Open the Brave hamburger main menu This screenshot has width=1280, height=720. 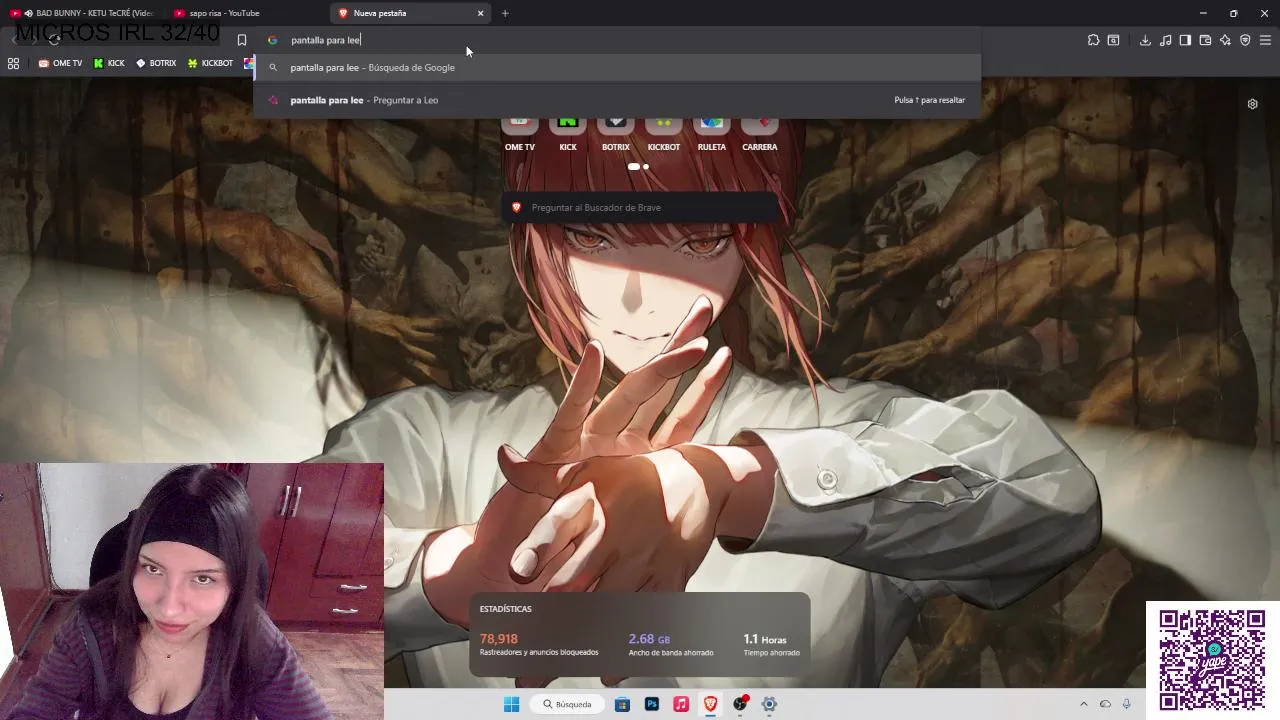tap(1265, 40)
